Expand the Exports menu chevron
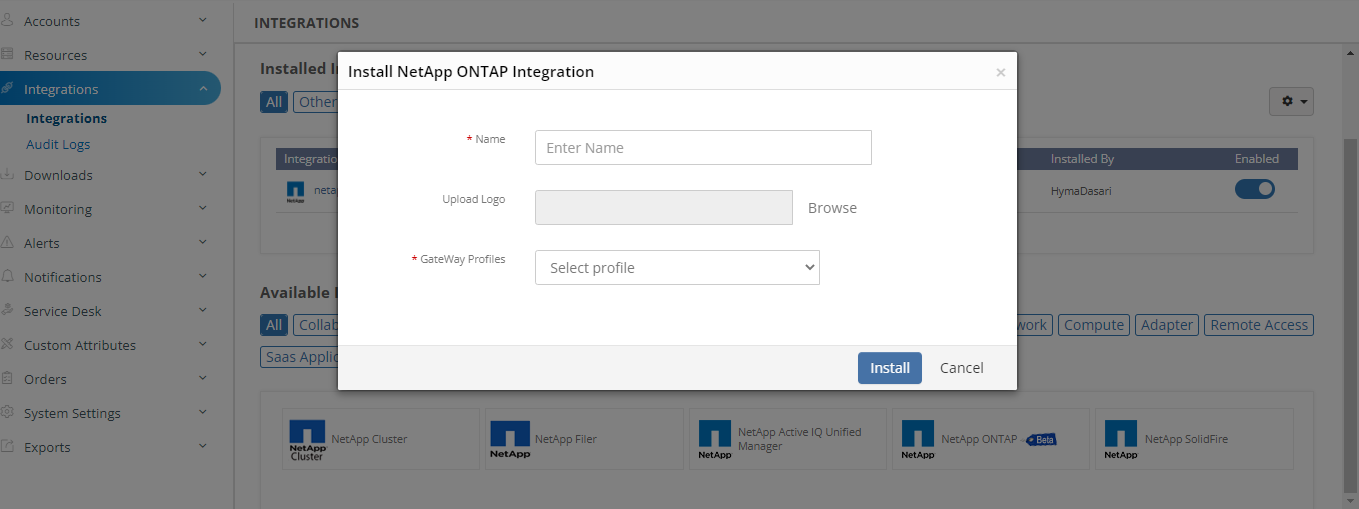The width and height of the screenshot is (1359, 509). coord(203,446)
